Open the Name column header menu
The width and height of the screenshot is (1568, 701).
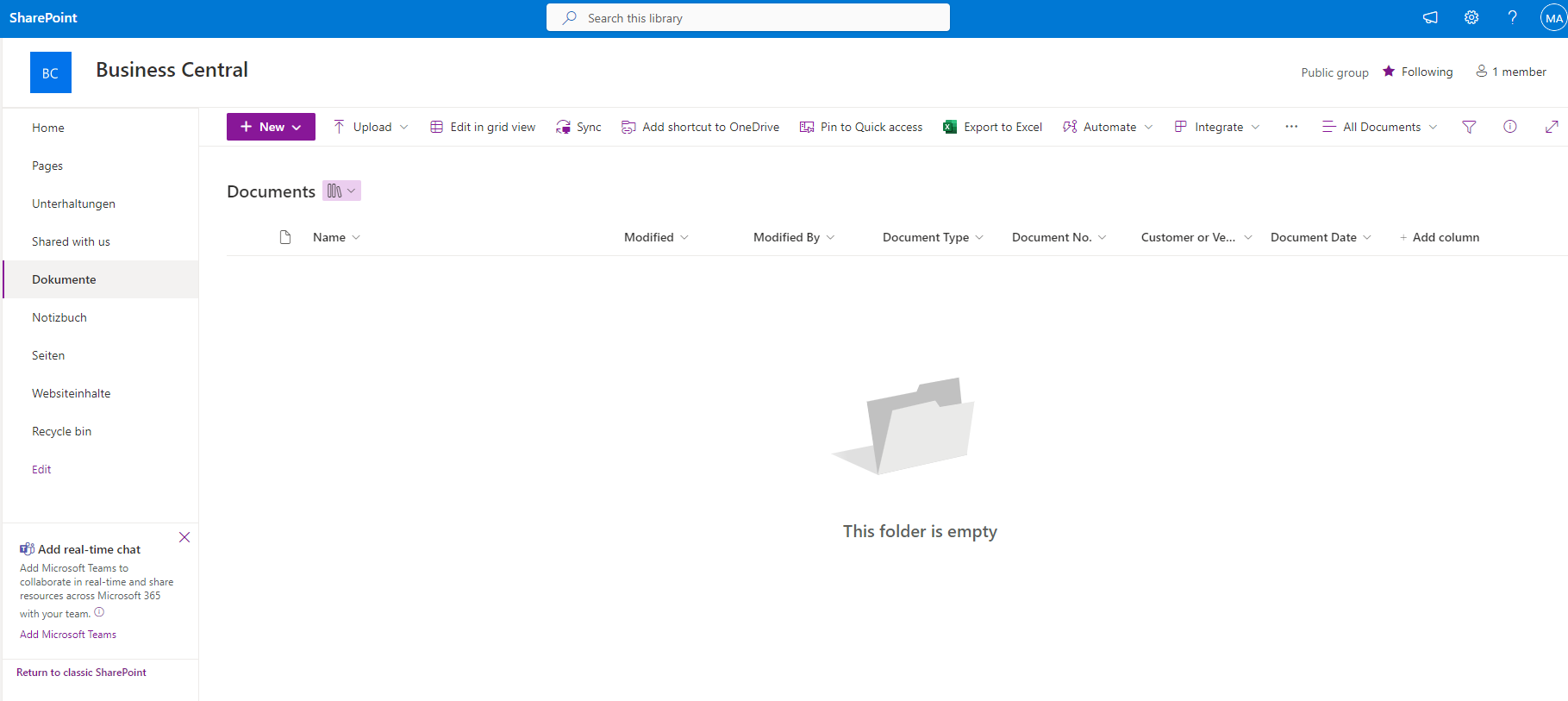coord(336,237)
